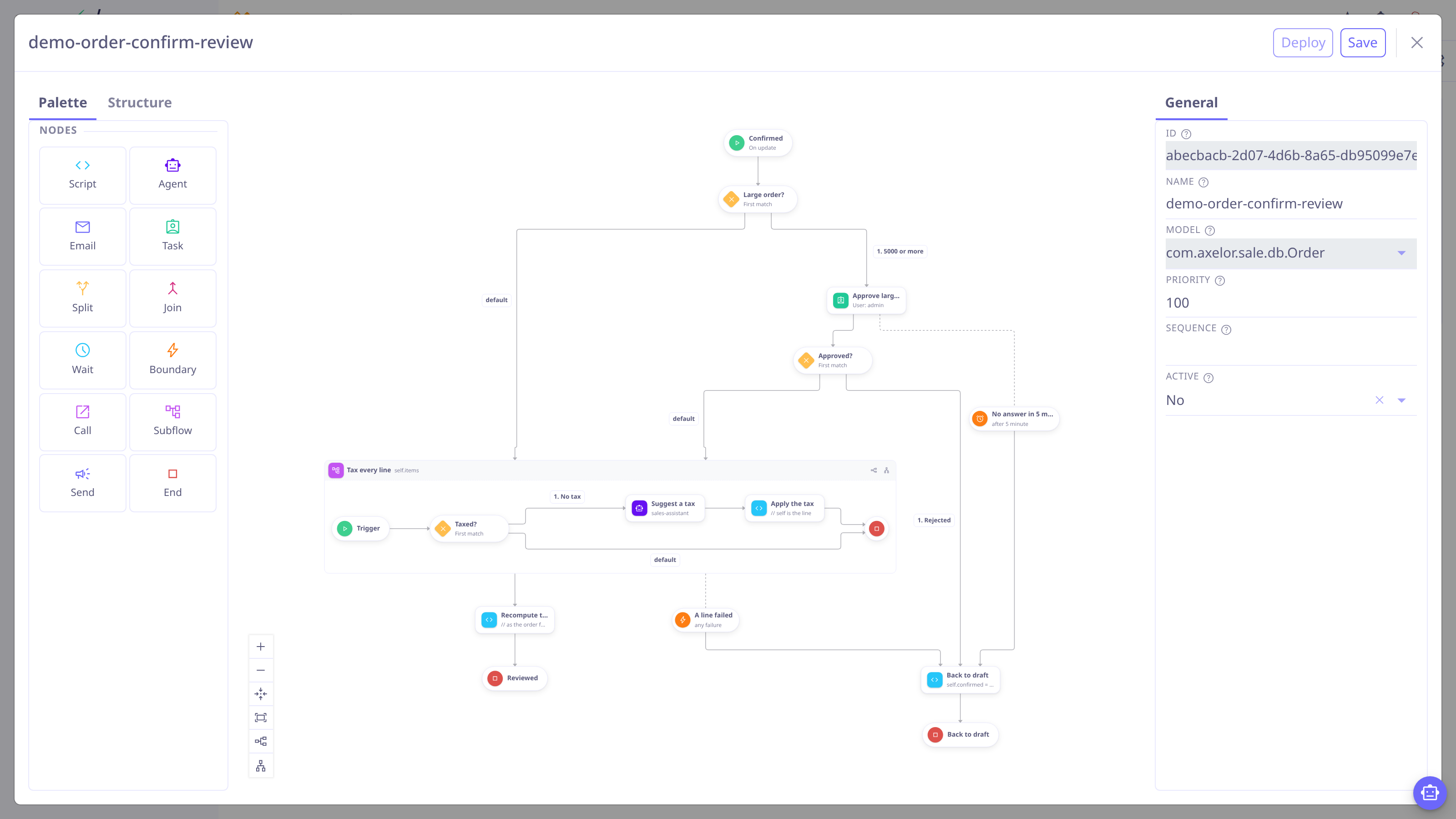Click the Deploy button
The height and width of the screenshot is (819, 1456).
click(x=1303, y=42)
